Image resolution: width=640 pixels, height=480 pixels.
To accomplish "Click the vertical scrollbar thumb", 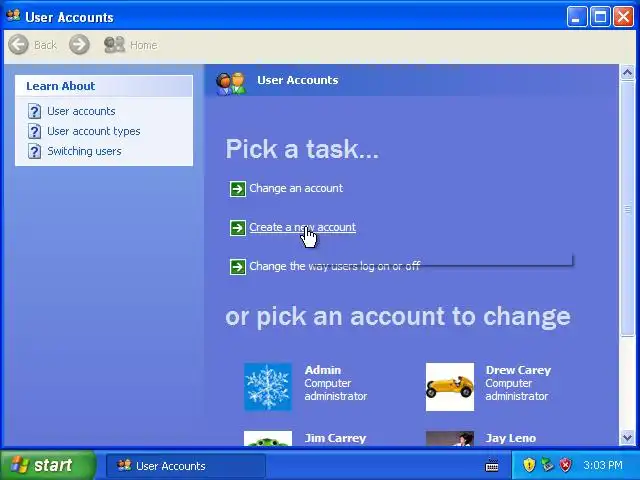I will [627, 209].
